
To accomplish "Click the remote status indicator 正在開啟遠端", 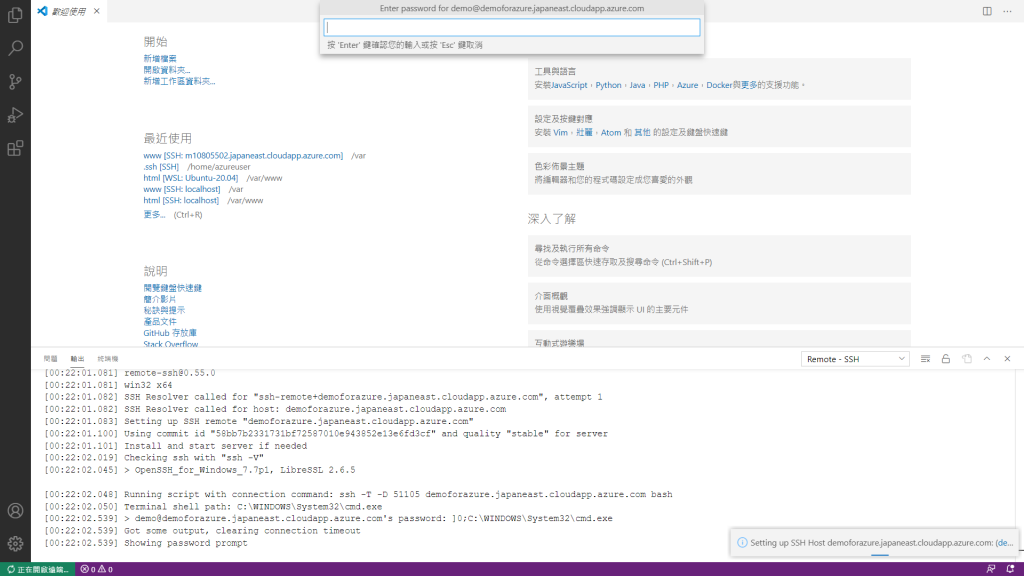I will (38, 569).
